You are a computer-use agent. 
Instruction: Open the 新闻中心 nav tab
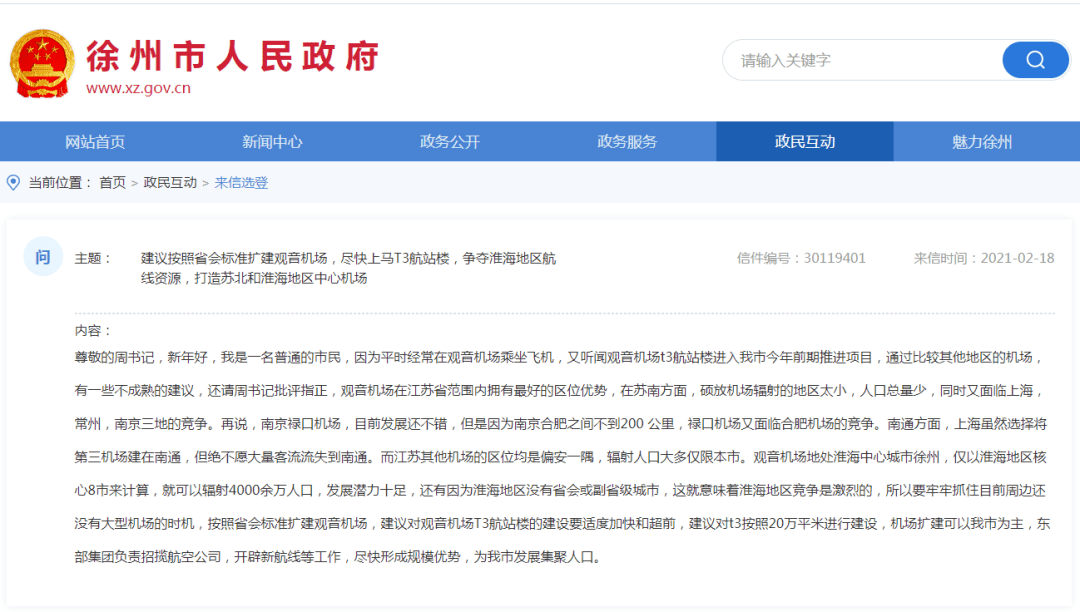(x=272, y=142)
